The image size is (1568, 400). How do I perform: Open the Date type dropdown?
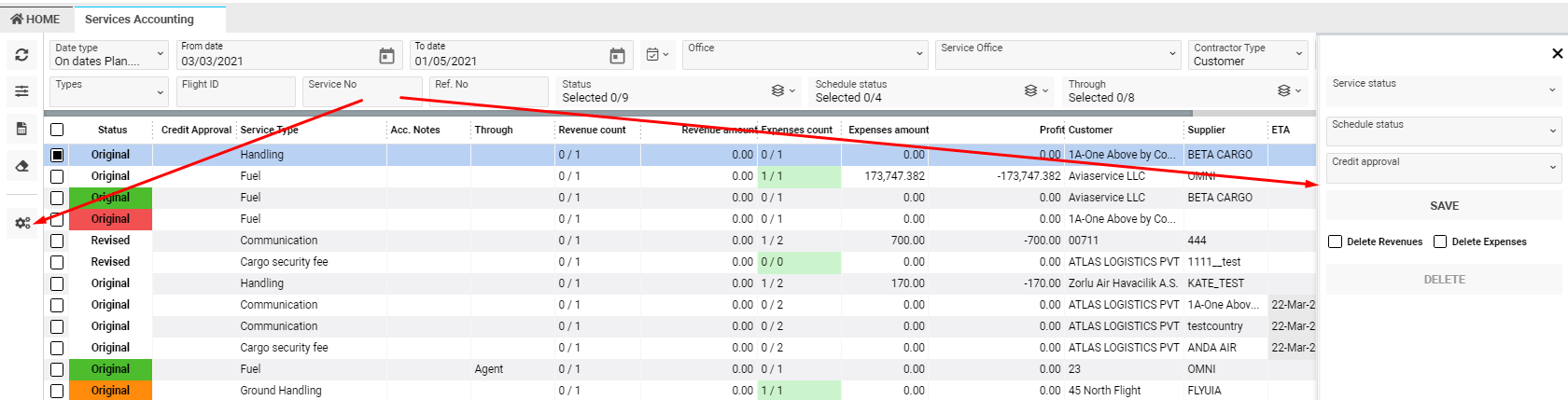coord(108,55)
